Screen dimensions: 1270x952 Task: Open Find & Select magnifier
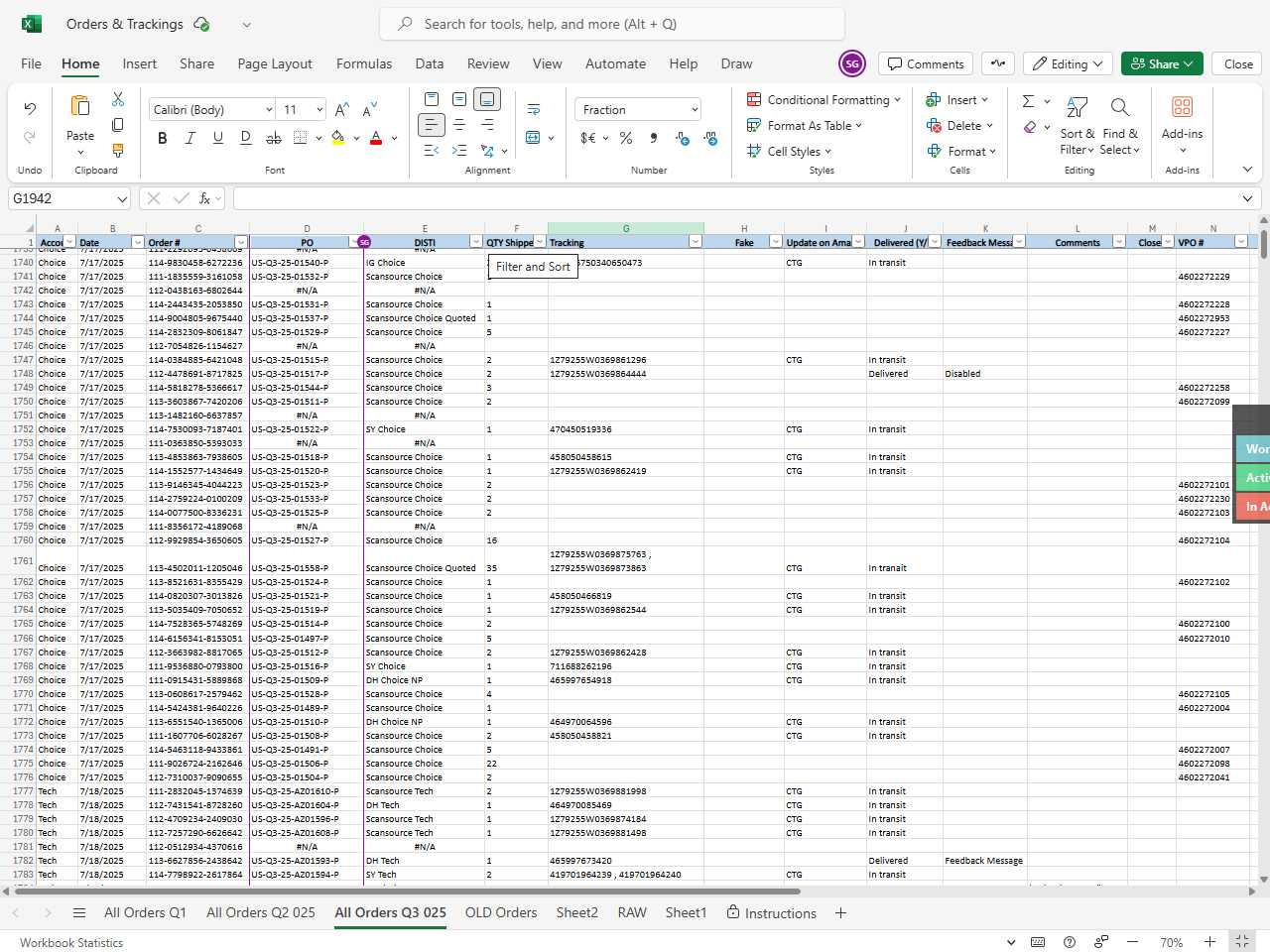click(x=1120, y=125)
